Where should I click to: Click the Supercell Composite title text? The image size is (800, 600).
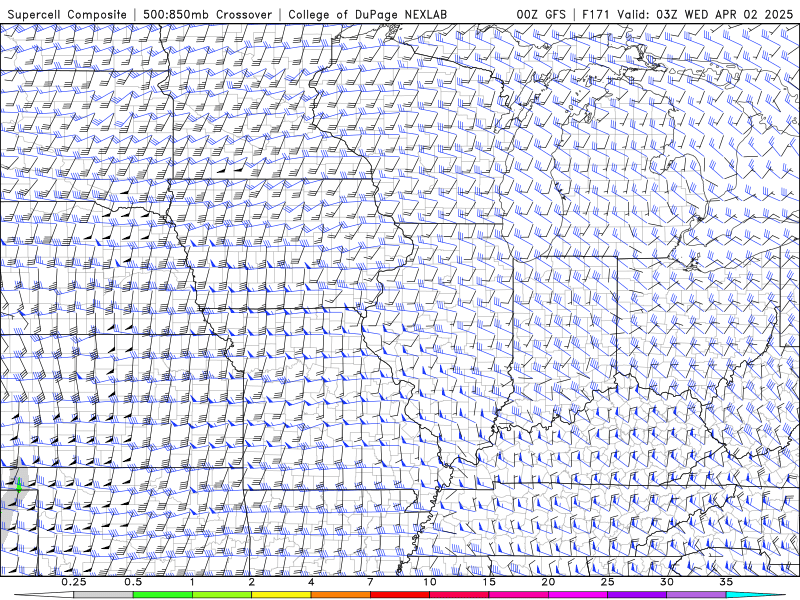coord(67,14)
